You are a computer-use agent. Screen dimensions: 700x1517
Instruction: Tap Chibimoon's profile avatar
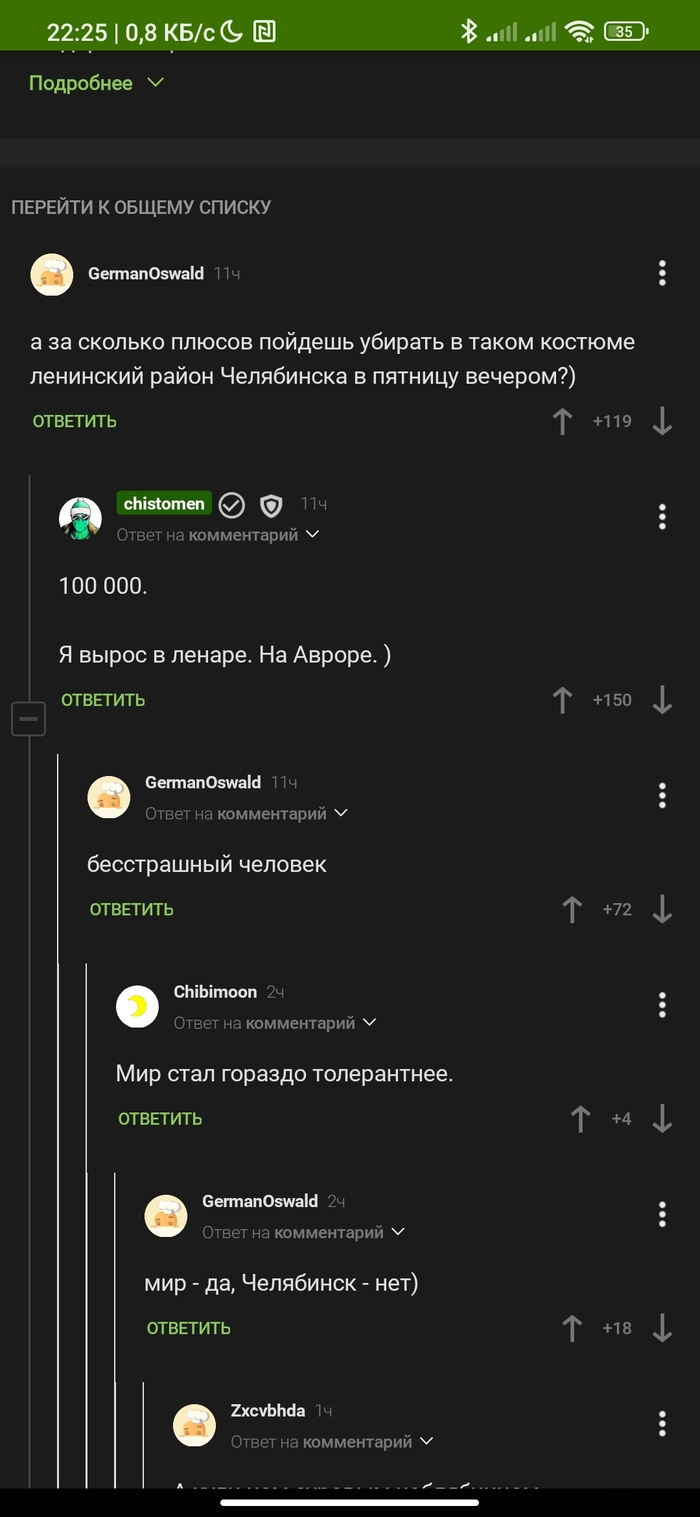[138, 1007]
